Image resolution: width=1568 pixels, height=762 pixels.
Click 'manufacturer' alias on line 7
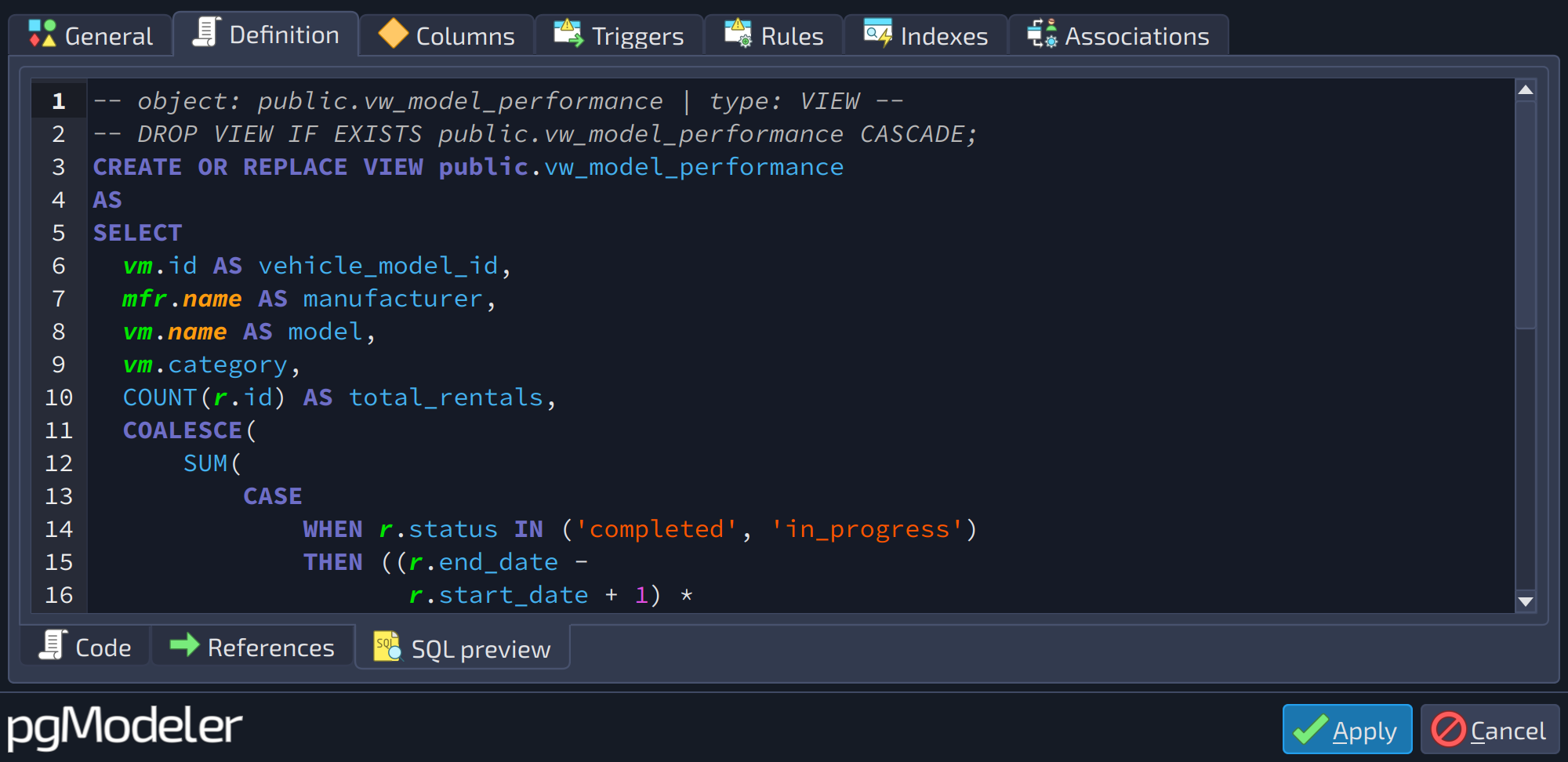coord(393,299)
